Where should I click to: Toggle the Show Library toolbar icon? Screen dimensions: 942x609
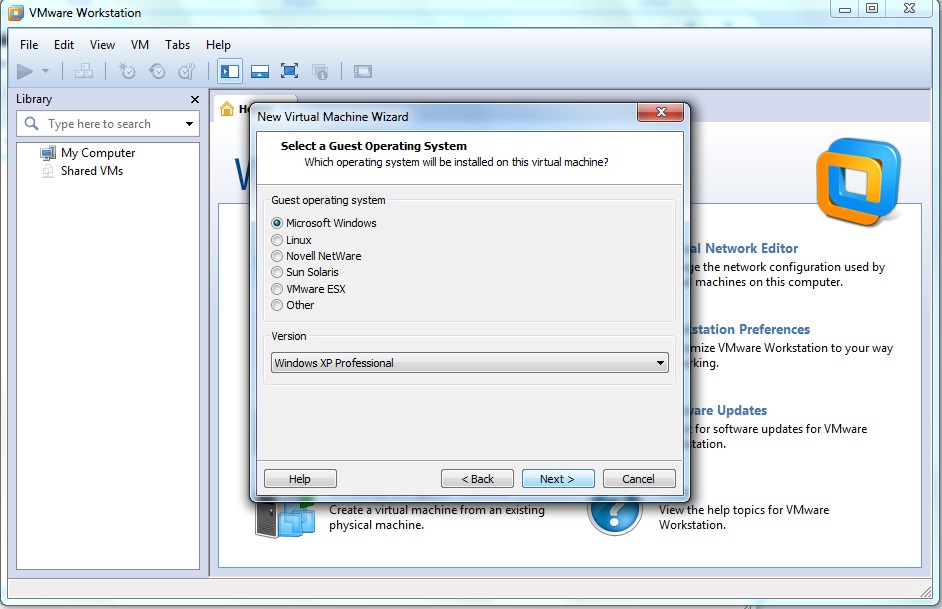[229, 71]
